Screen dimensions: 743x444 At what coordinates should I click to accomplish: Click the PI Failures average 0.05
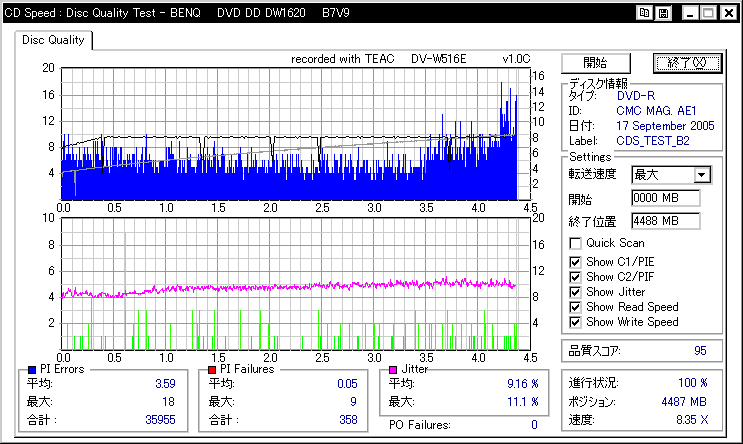click(347, 384)
